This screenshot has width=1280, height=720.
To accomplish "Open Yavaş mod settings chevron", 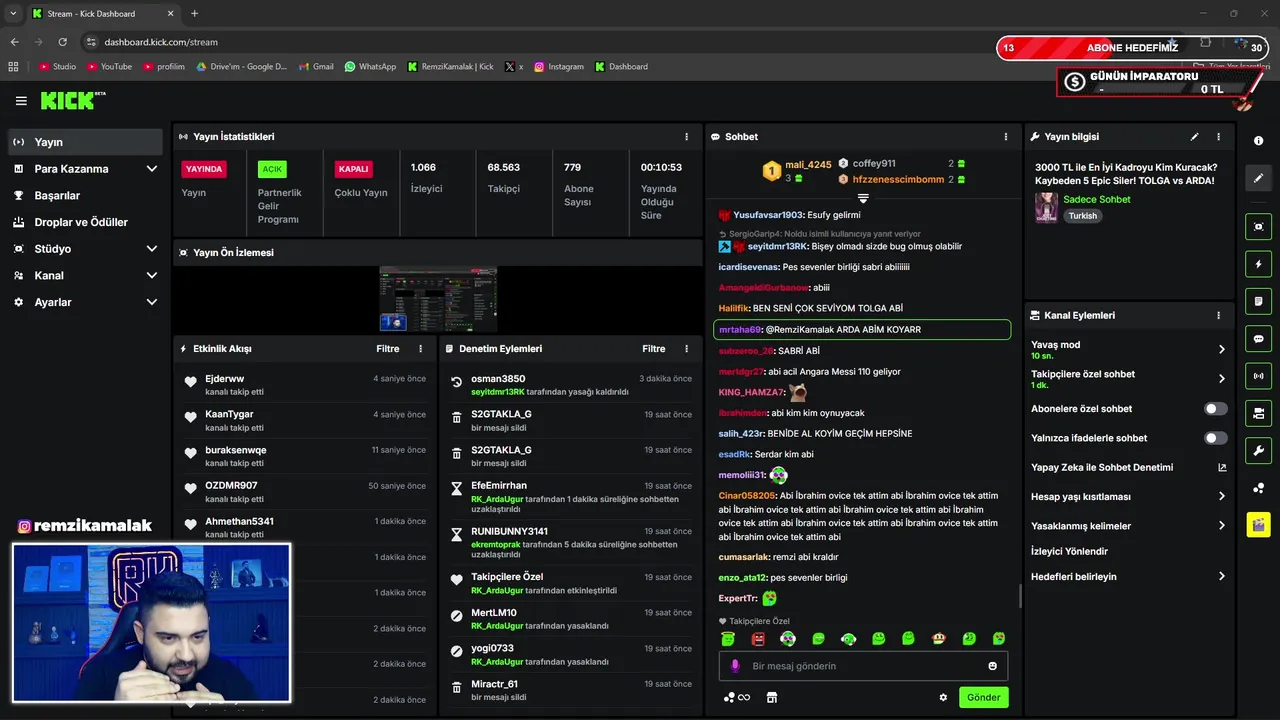I will [1221, 350].
